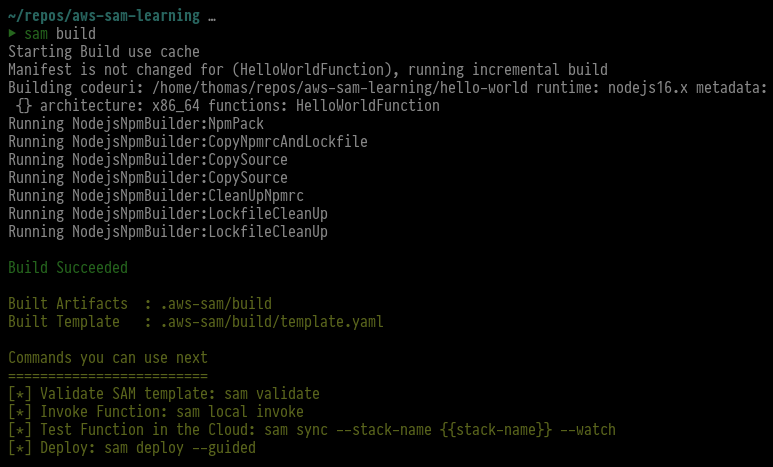Click the ~/repos/aws-sam-learning prompt path
773x467 pixels.
click(103, 16)
